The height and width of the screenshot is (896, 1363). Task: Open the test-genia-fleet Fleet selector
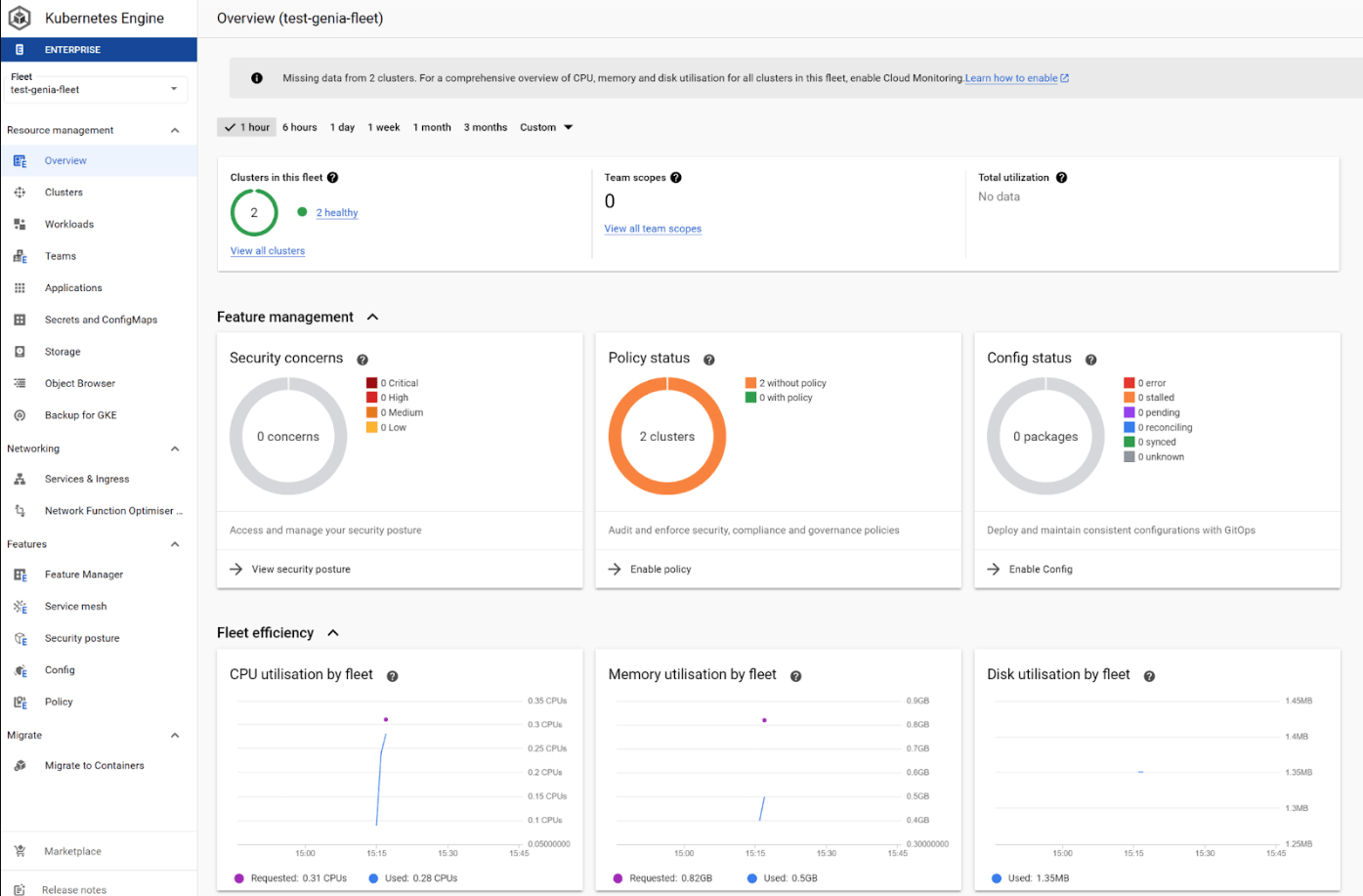95,89
